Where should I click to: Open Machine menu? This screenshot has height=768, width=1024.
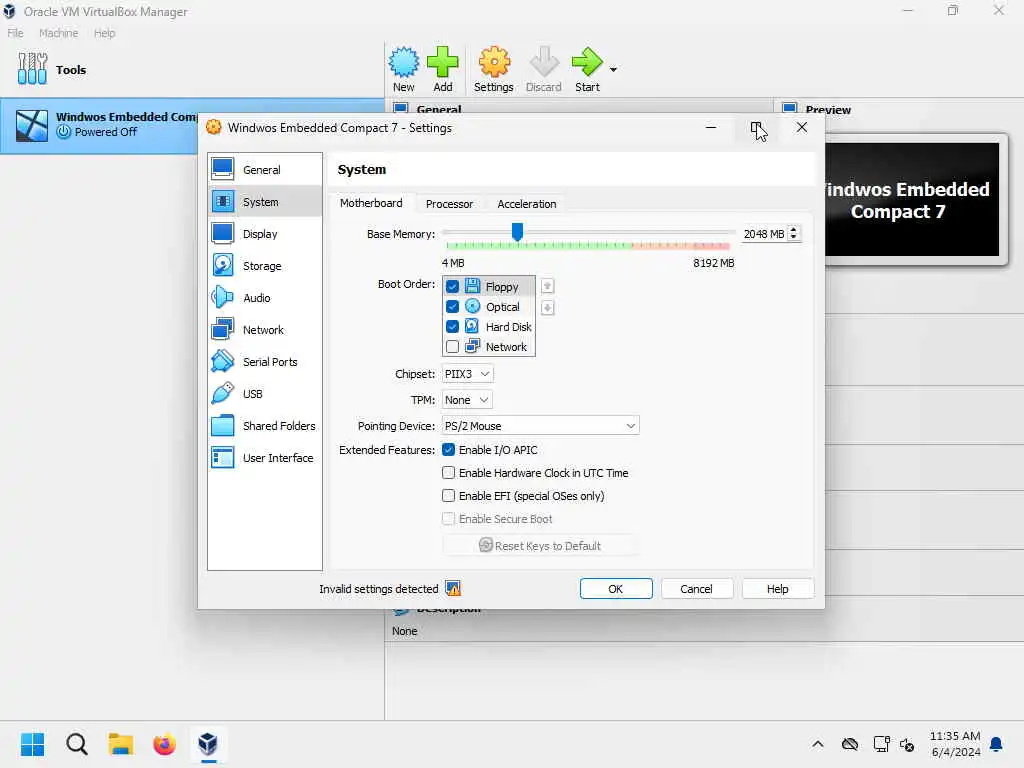pyautogui.click(x=58, y=33)
